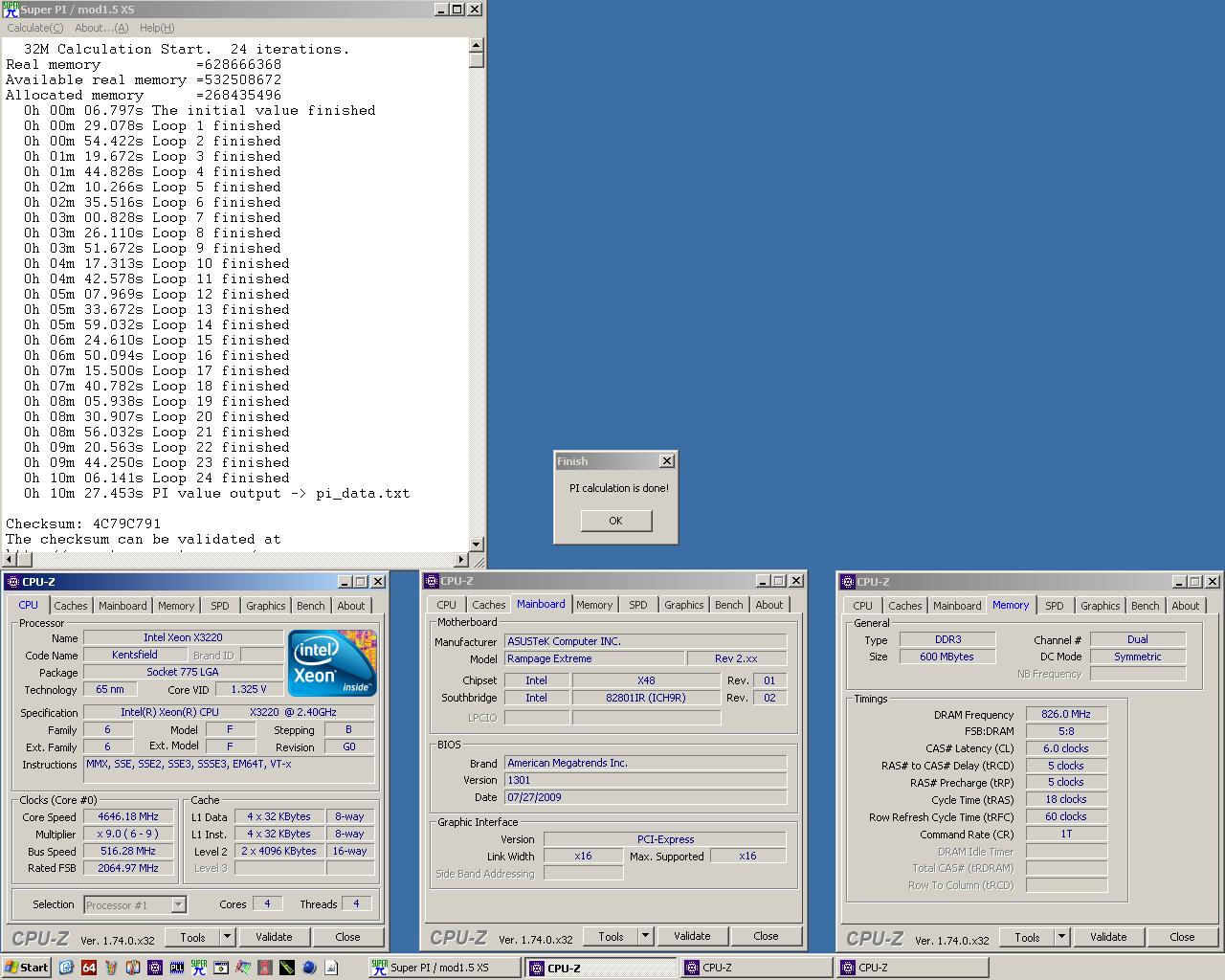
Task: Open About tab in the DDR3 memory CPU-Z window
Action: [1186, 606]
